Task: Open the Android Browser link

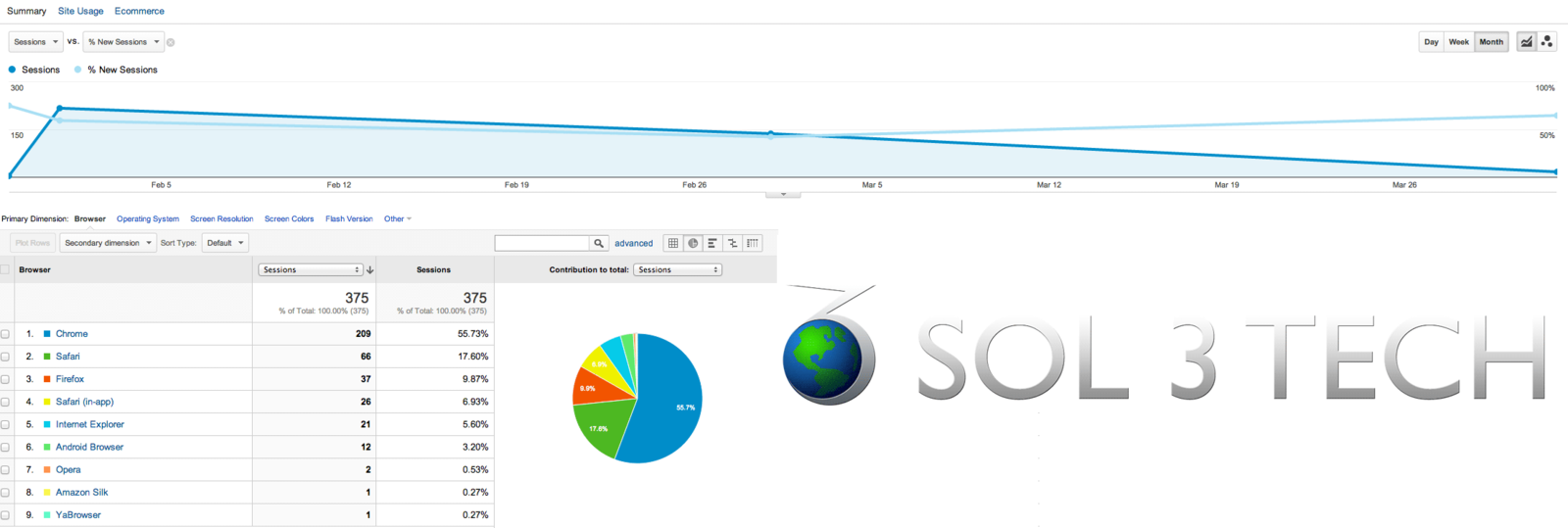Action: pos(89,447)
